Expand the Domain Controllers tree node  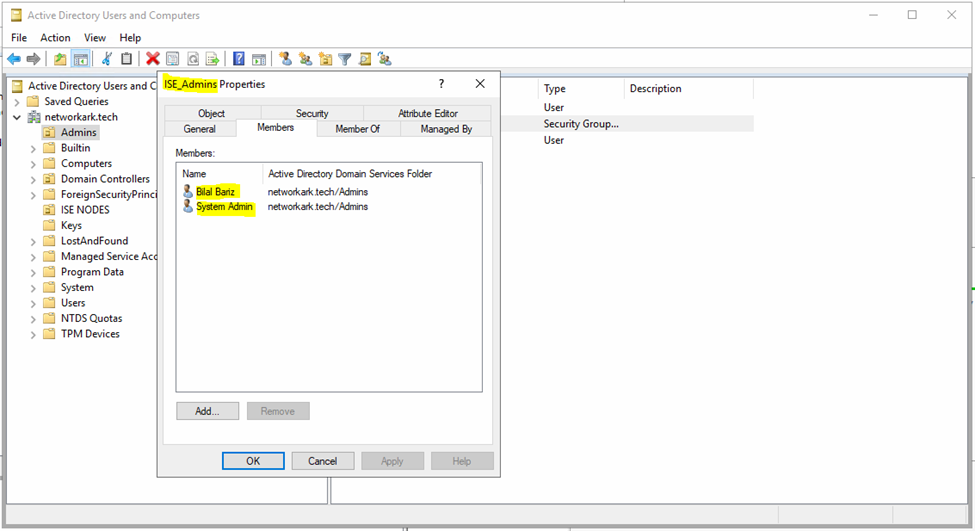point(33,179)
